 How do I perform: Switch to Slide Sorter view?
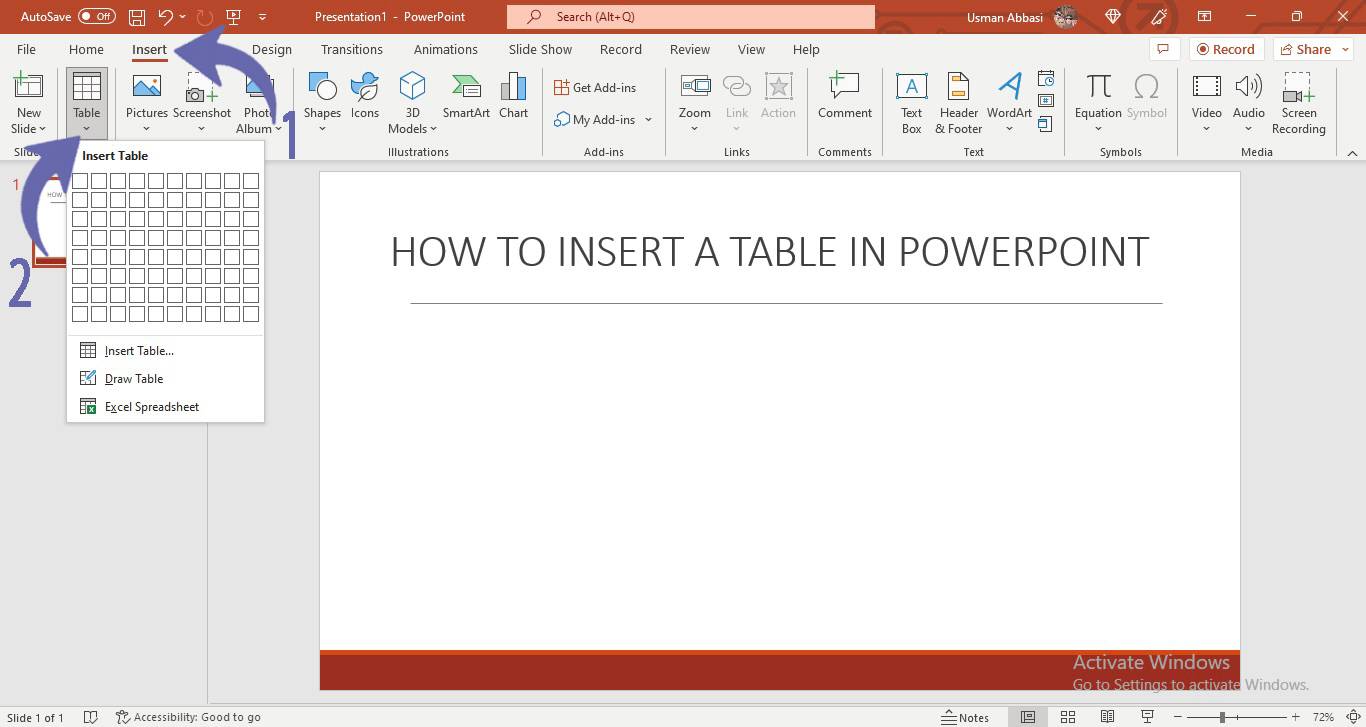click(1067, 717)
